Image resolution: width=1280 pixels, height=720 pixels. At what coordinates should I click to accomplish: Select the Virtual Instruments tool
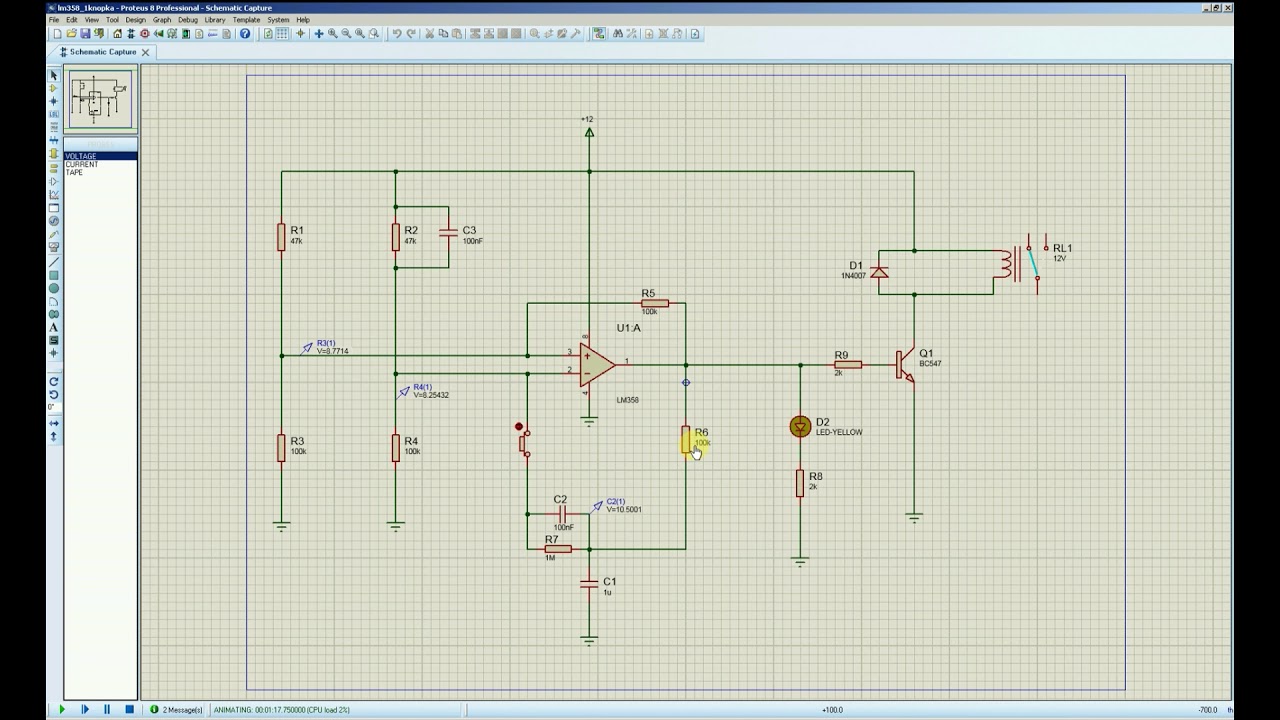pyautogui.click(x=54, y=246)
